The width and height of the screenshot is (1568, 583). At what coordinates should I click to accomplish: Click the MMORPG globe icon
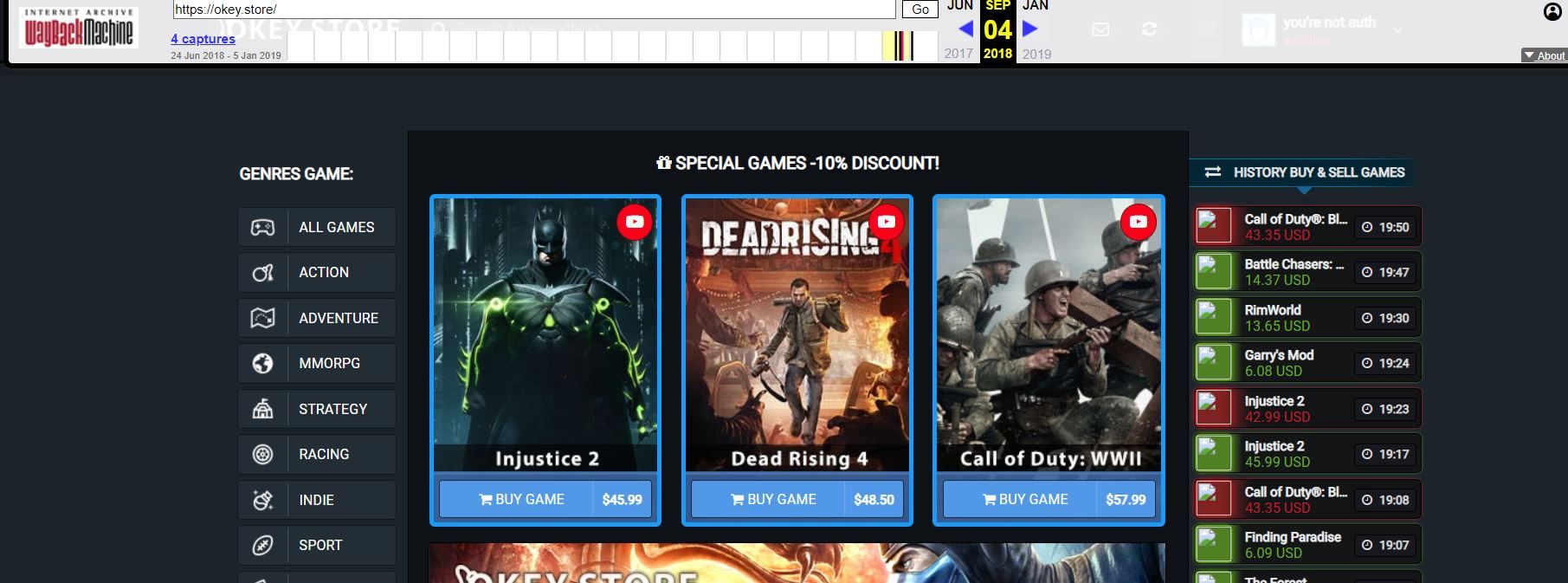pyautogui.click(x=262, y=364)
